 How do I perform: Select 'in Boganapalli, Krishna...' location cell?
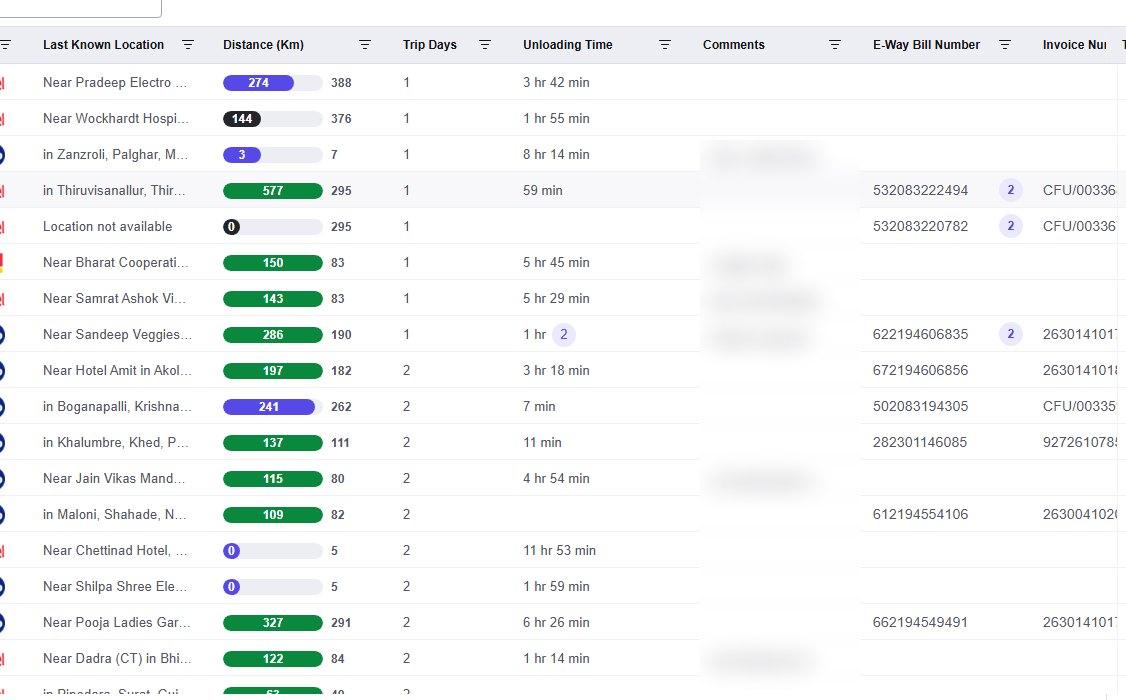click(117, 406)
